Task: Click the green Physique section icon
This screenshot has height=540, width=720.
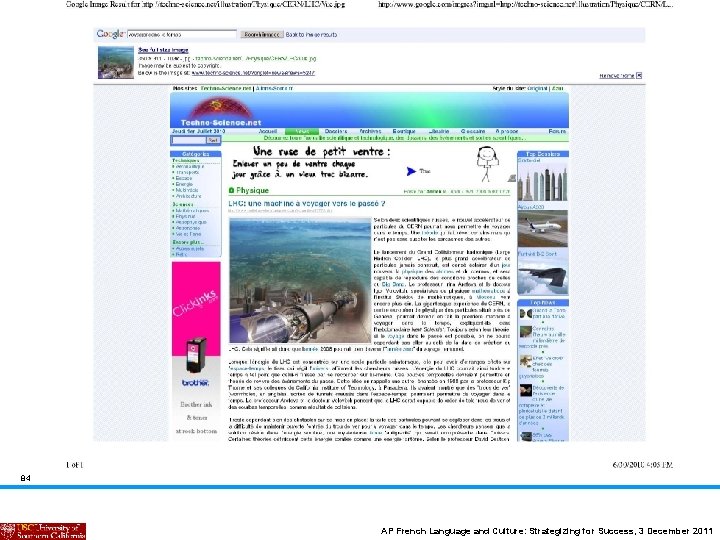Action: coord(231,190)
